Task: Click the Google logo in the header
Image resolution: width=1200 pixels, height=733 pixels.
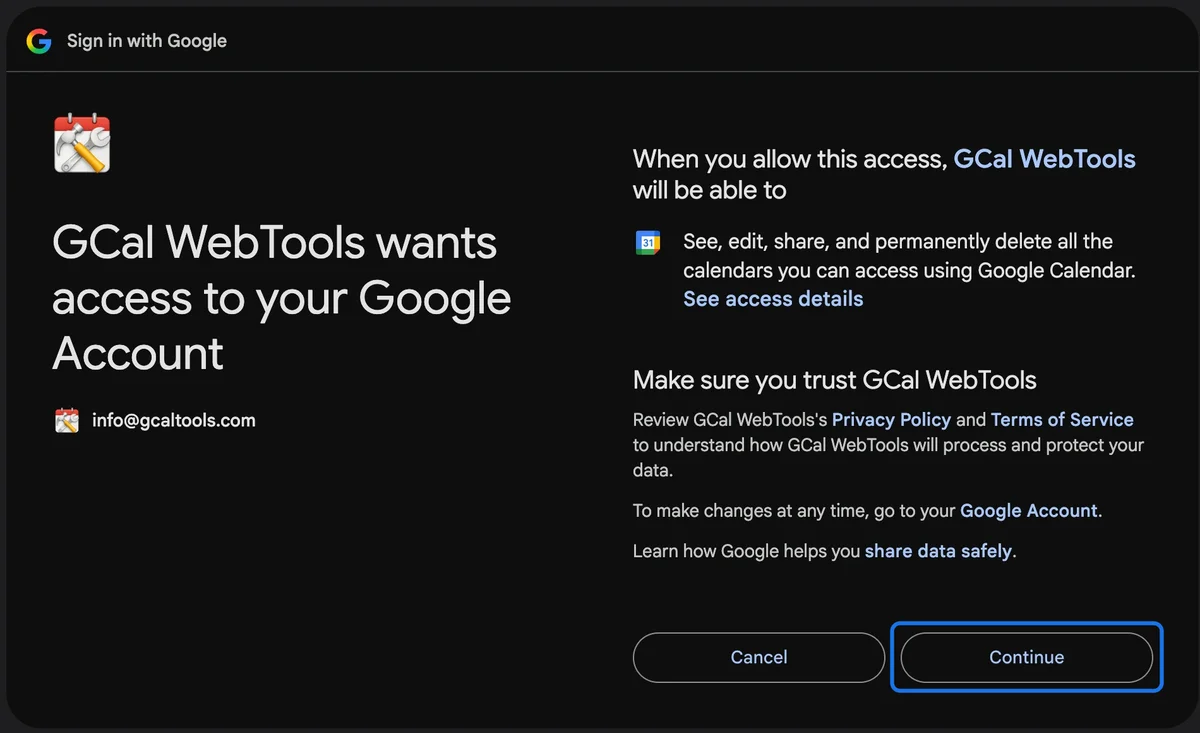Action: coord(39,41)
